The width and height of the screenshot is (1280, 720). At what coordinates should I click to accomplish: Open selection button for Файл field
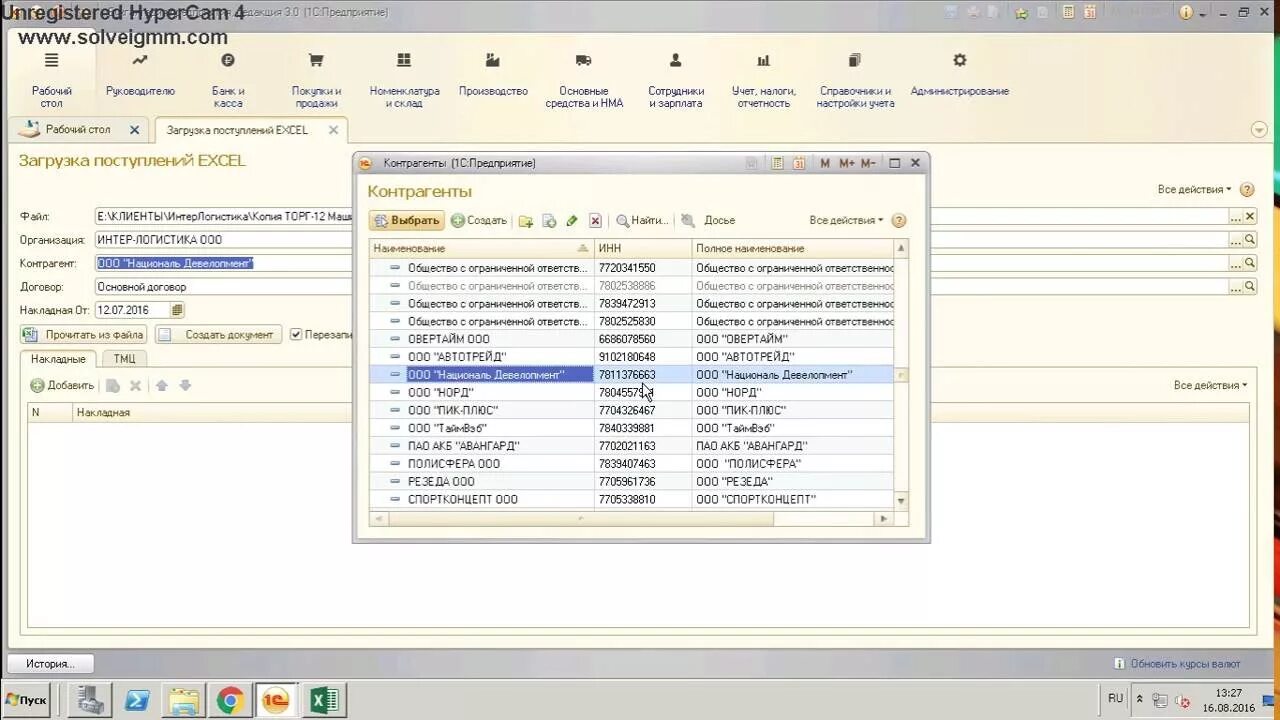tap(1236, 217)
